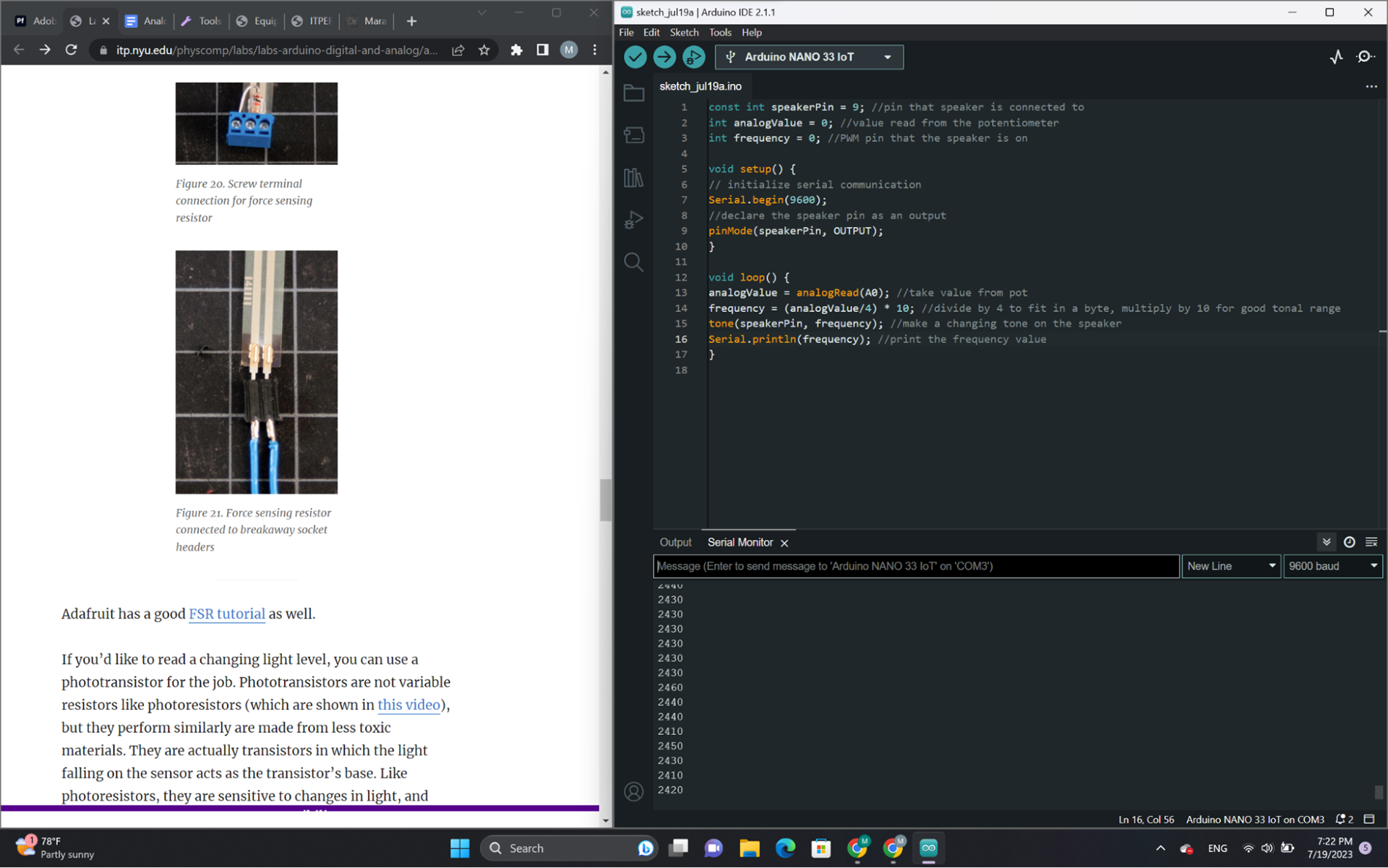Open the New Line ending dropdown
The image size is (1388, 868).
point(1231,567)
